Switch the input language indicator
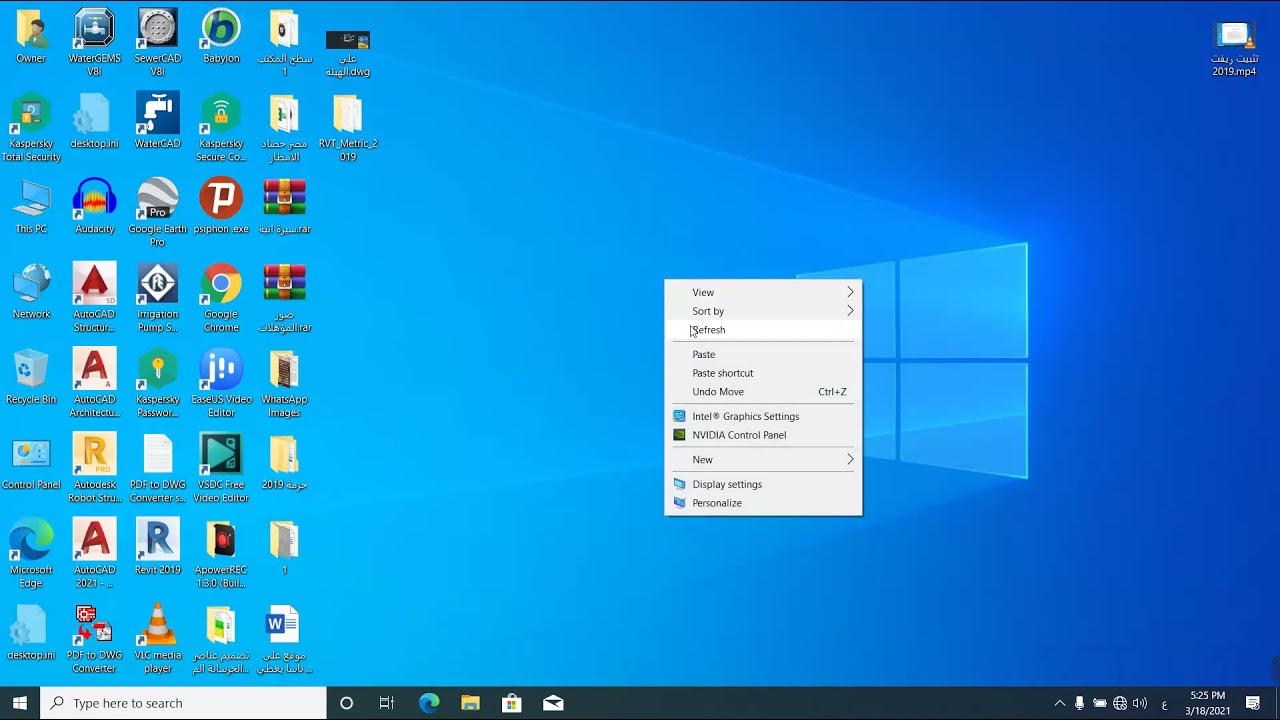Screen dimensions: 1280x720 [x=1164, y=703]
